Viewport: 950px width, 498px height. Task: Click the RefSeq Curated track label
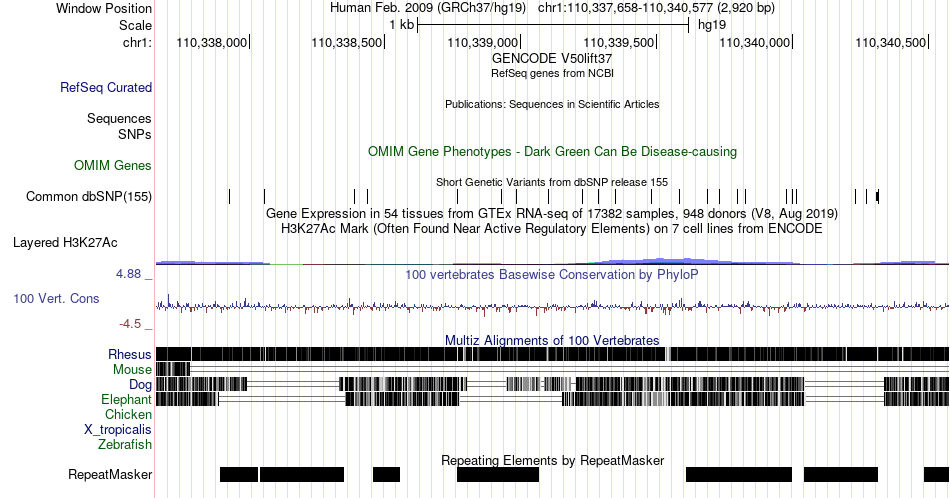tap(105, 88)
